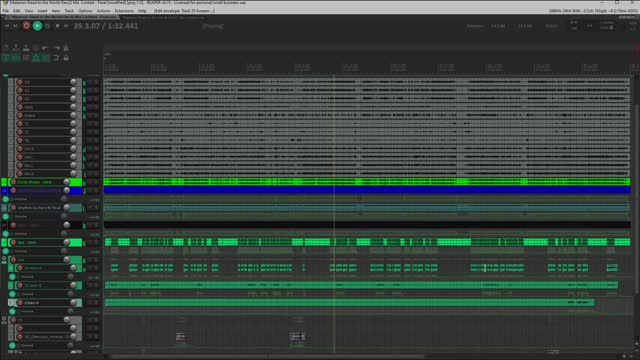Click the red transport Record button
The height and width of the screenshot is (360, 640).
26,26
